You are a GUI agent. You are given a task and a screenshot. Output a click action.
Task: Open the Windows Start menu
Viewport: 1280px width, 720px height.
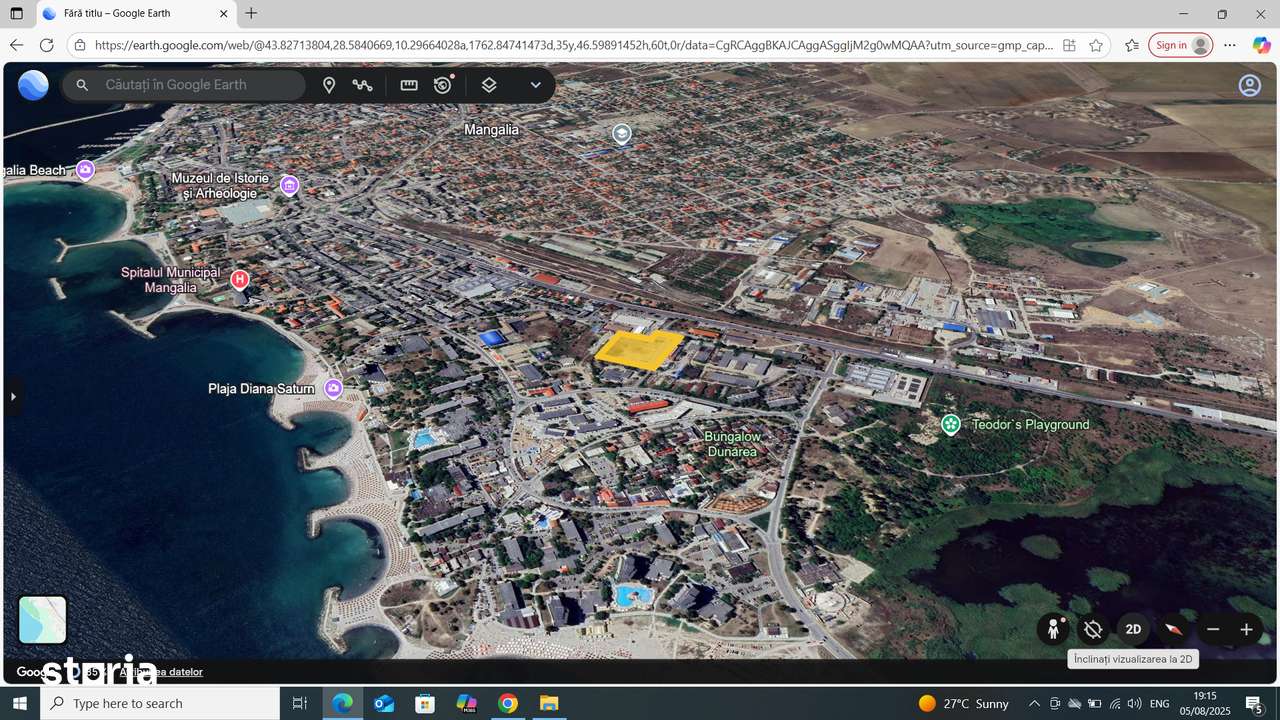point(20,703)
